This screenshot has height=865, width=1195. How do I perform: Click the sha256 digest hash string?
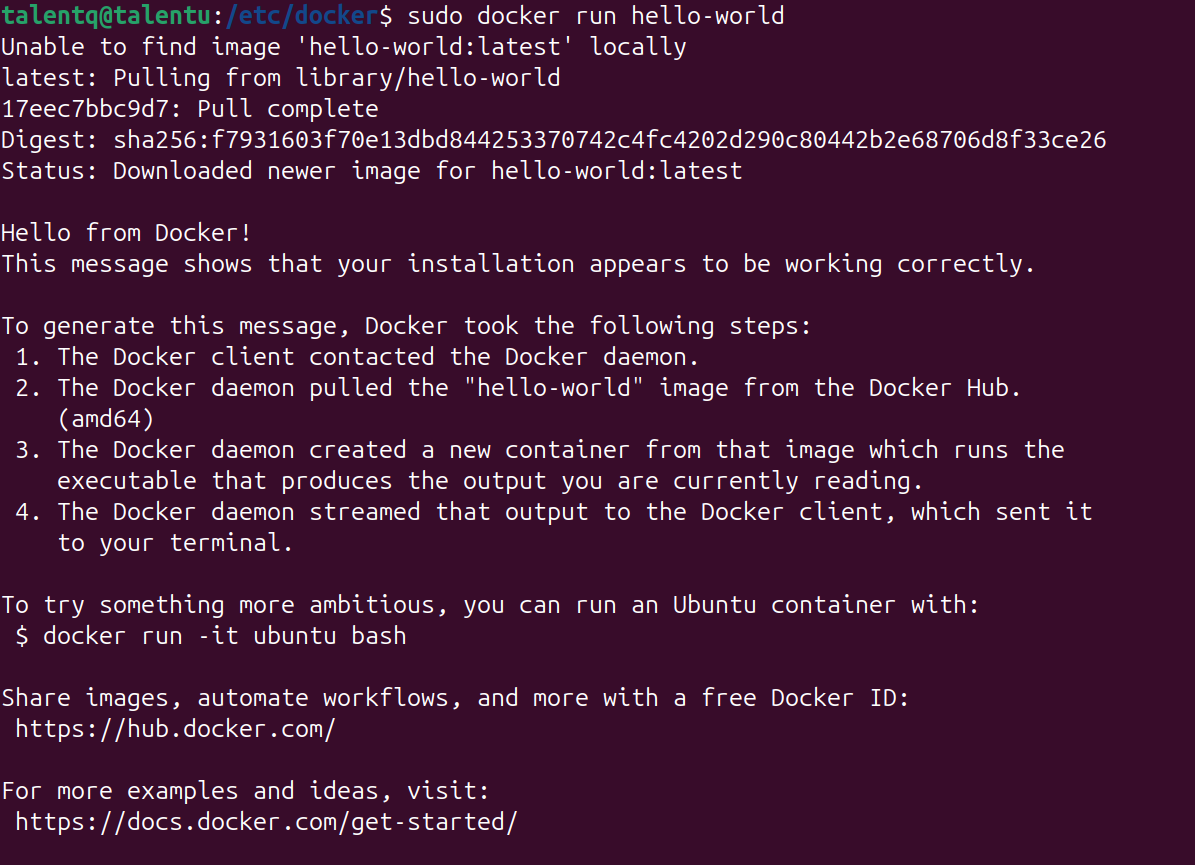609,140
